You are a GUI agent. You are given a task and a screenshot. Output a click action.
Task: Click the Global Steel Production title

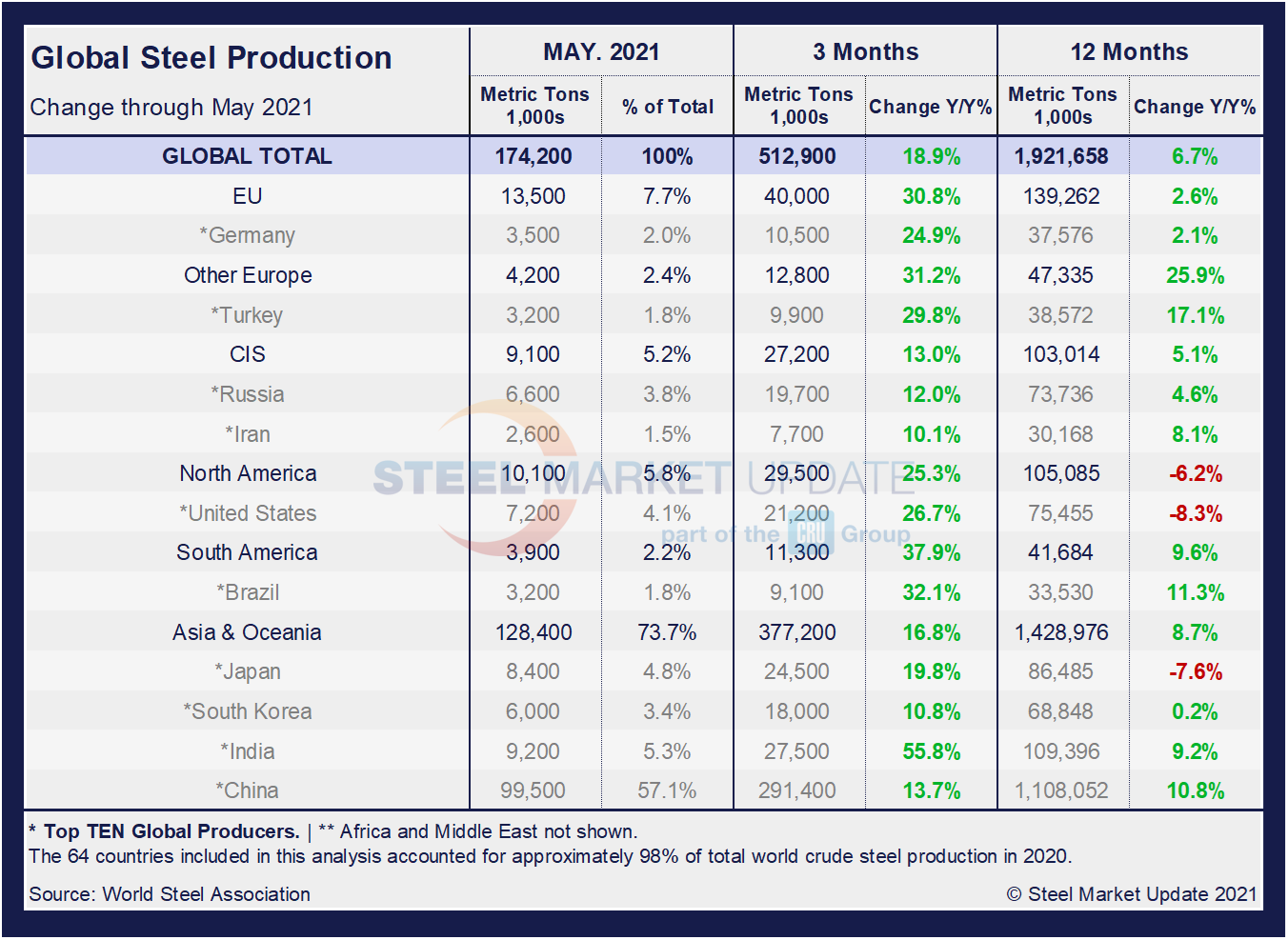tap(211, 58)
